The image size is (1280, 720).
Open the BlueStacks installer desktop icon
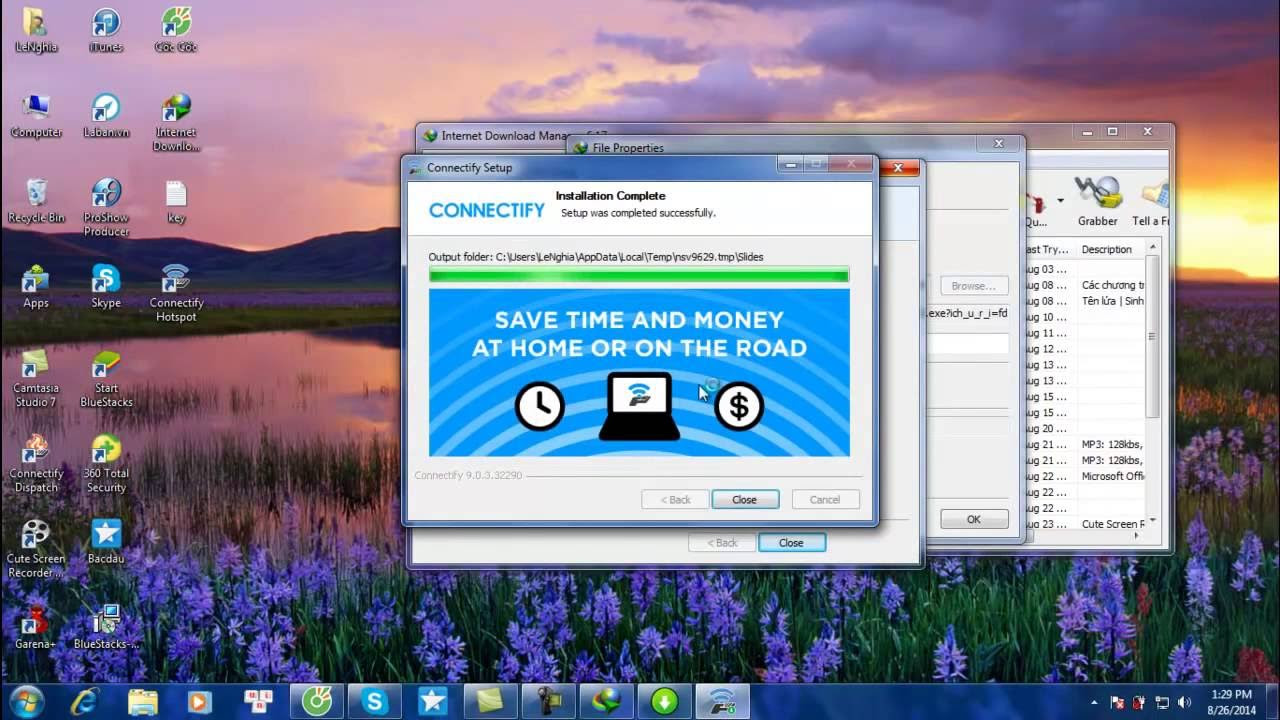tap(106, 627)
